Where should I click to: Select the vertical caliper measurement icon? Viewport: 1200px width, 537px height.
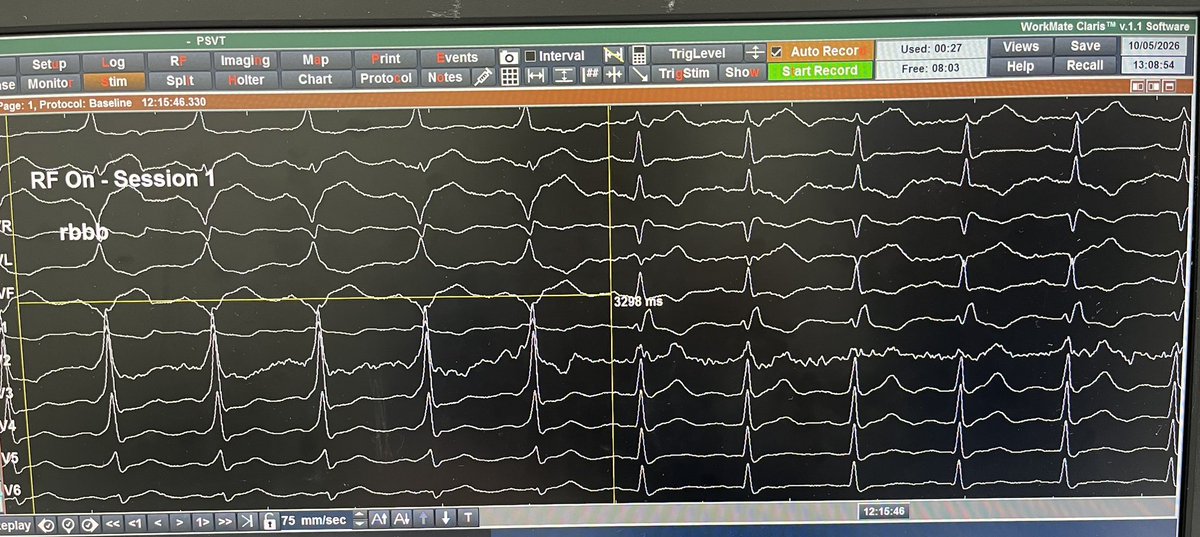tap(564, 75)
